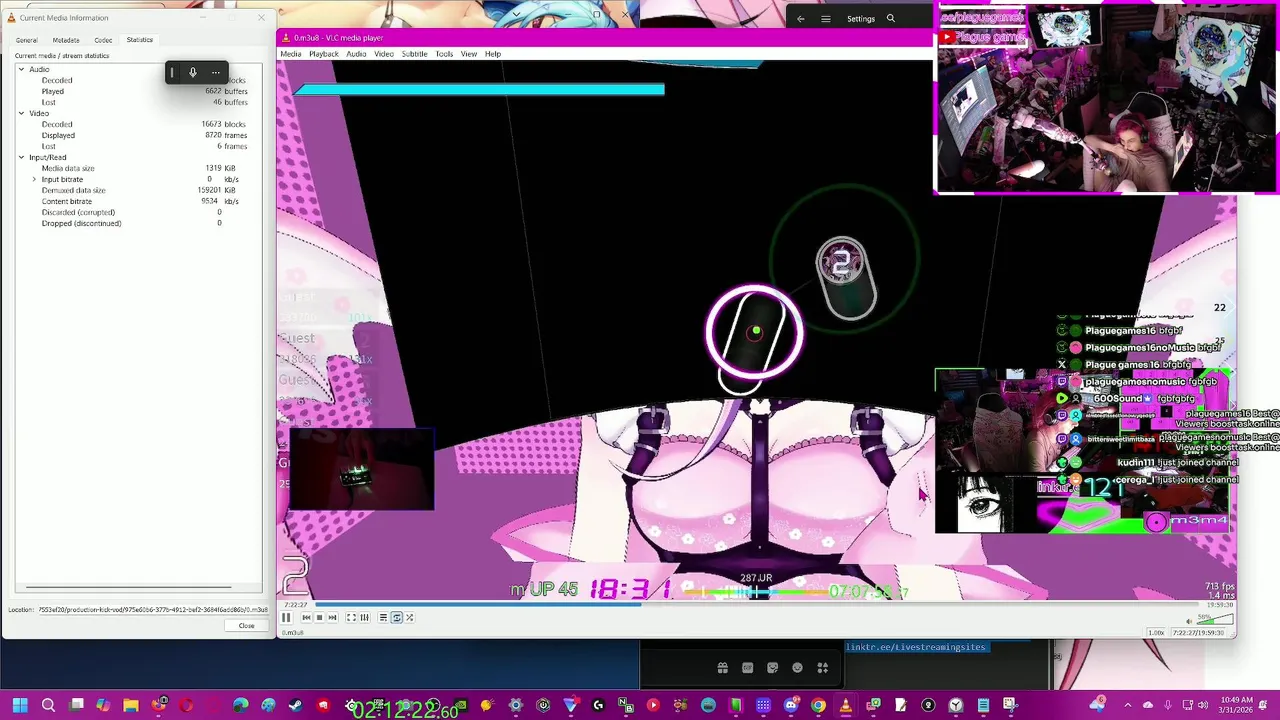Toggle shuffle random playback in VLC

(409, 617)
